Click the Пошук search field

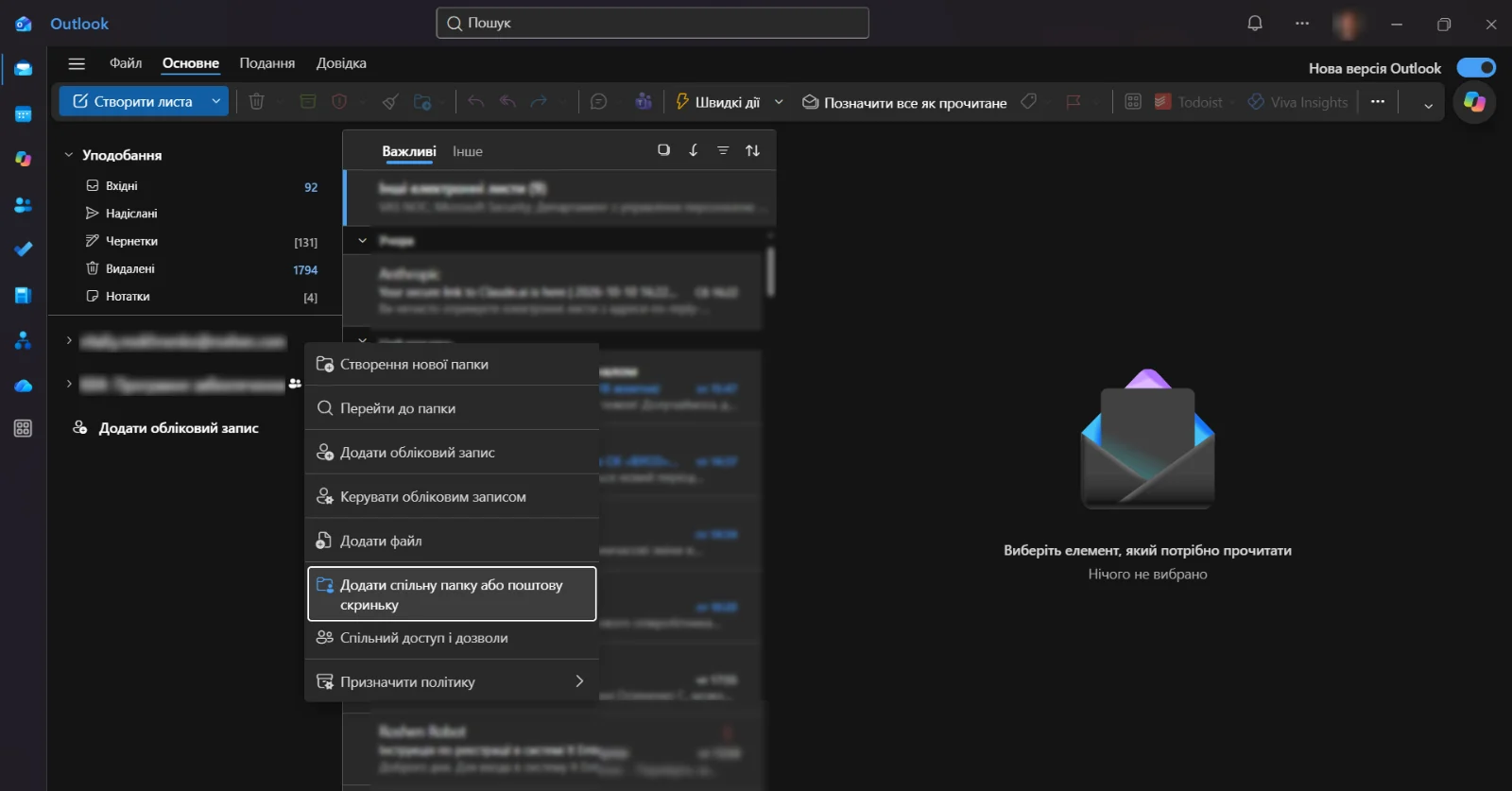(652, 24)
